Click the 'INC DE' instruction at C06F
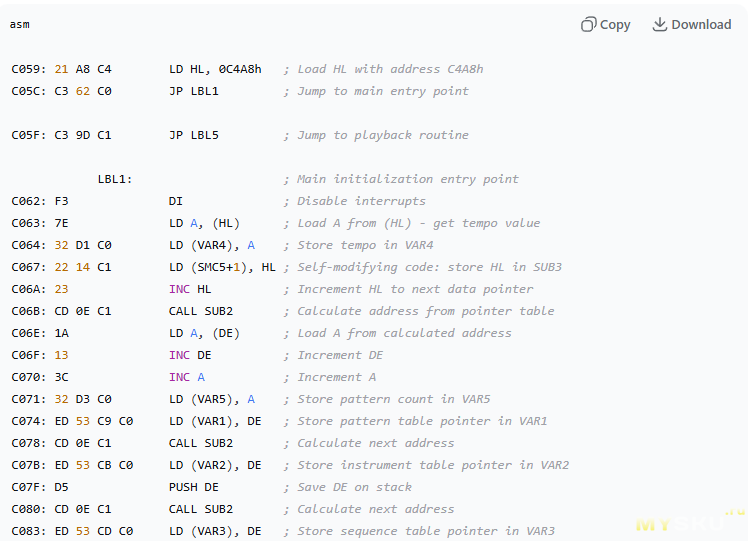This screenshot has width=755, height=541. (189, 355)
